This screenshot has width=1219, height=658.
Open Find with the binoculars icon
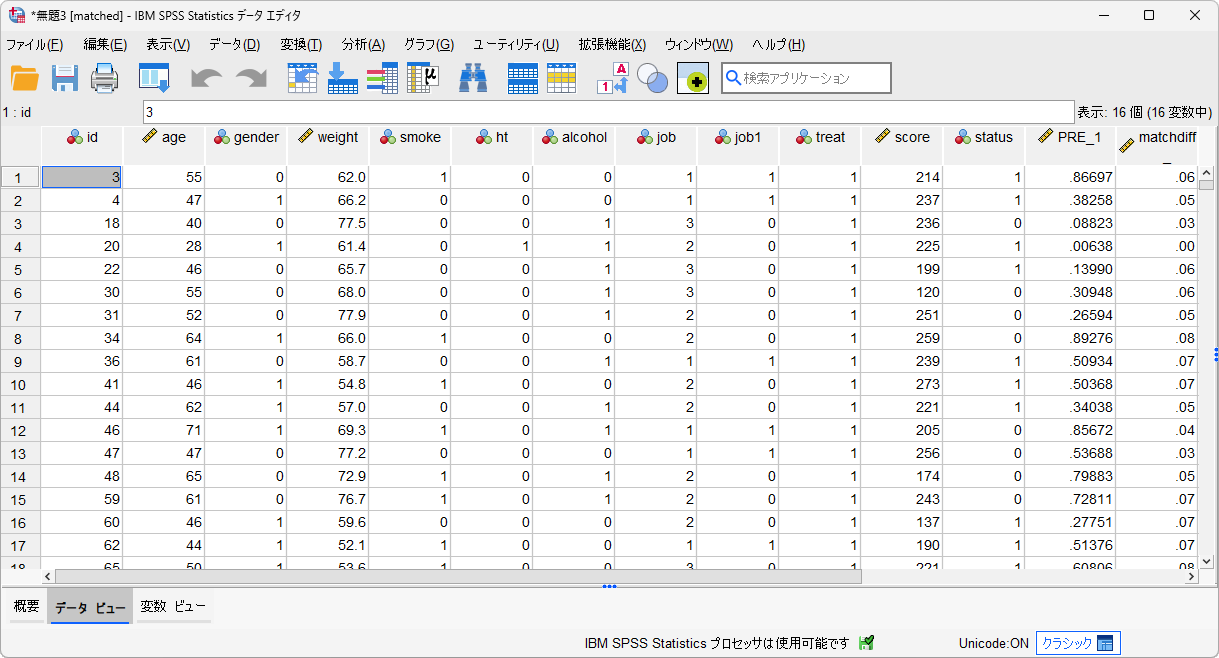pos(473,78)
